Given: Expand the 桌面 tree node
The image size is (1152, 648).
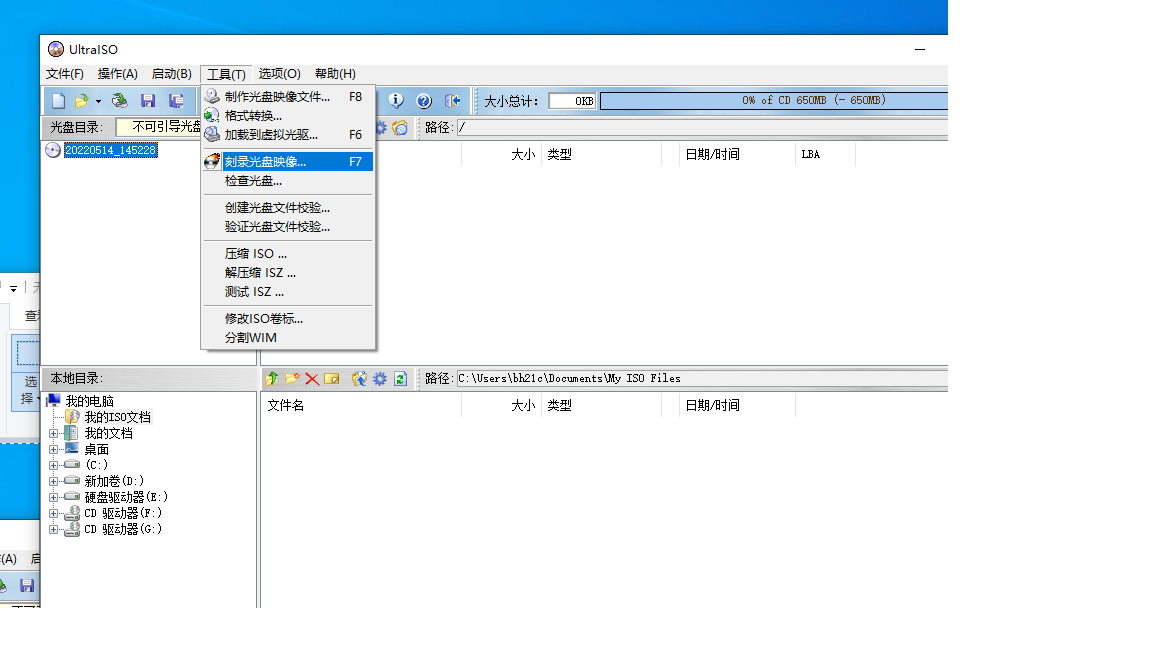Looking at the screenshot, I should tap(53, 450).
